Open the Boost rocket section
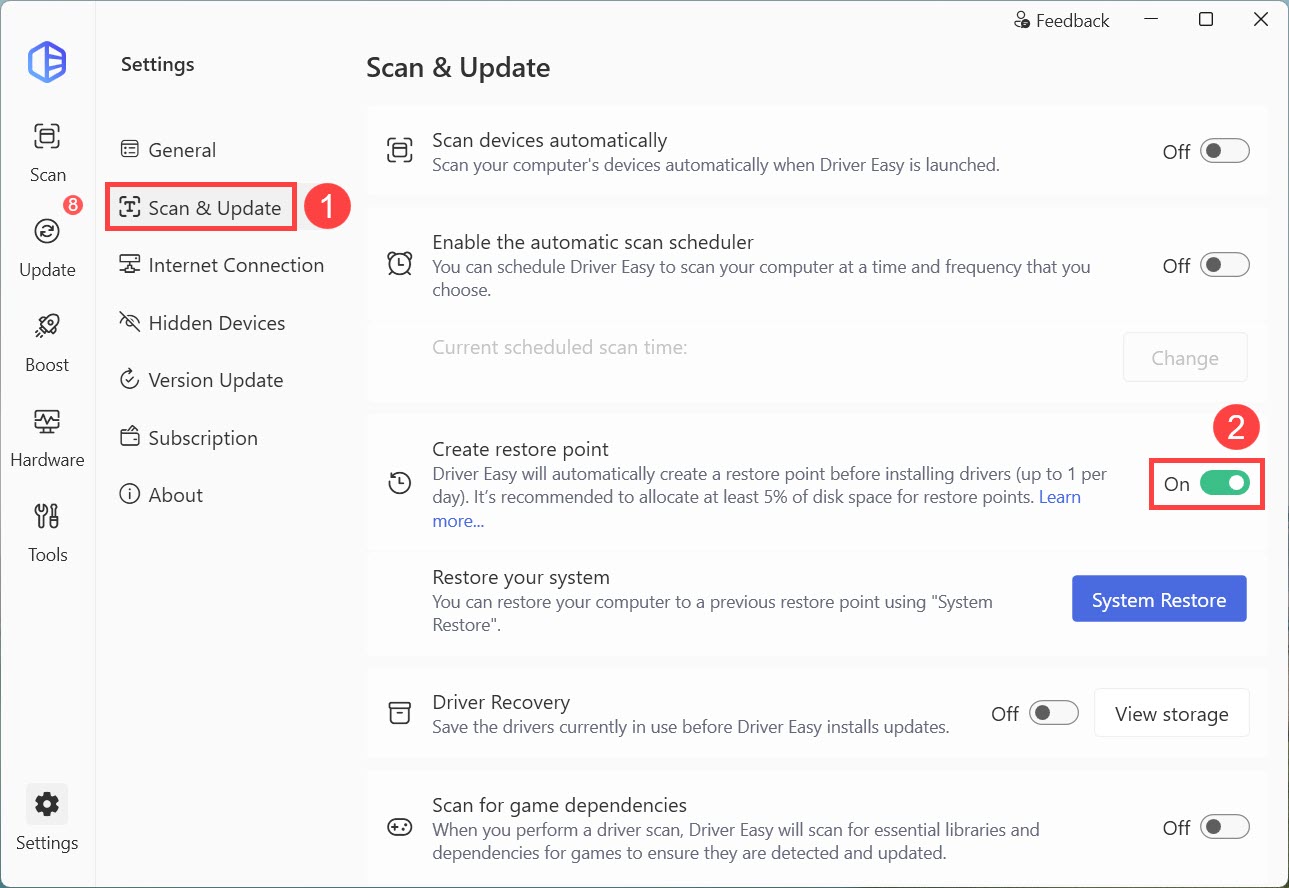The height and width of the screenshot is (888, 1289). (47, 342)
